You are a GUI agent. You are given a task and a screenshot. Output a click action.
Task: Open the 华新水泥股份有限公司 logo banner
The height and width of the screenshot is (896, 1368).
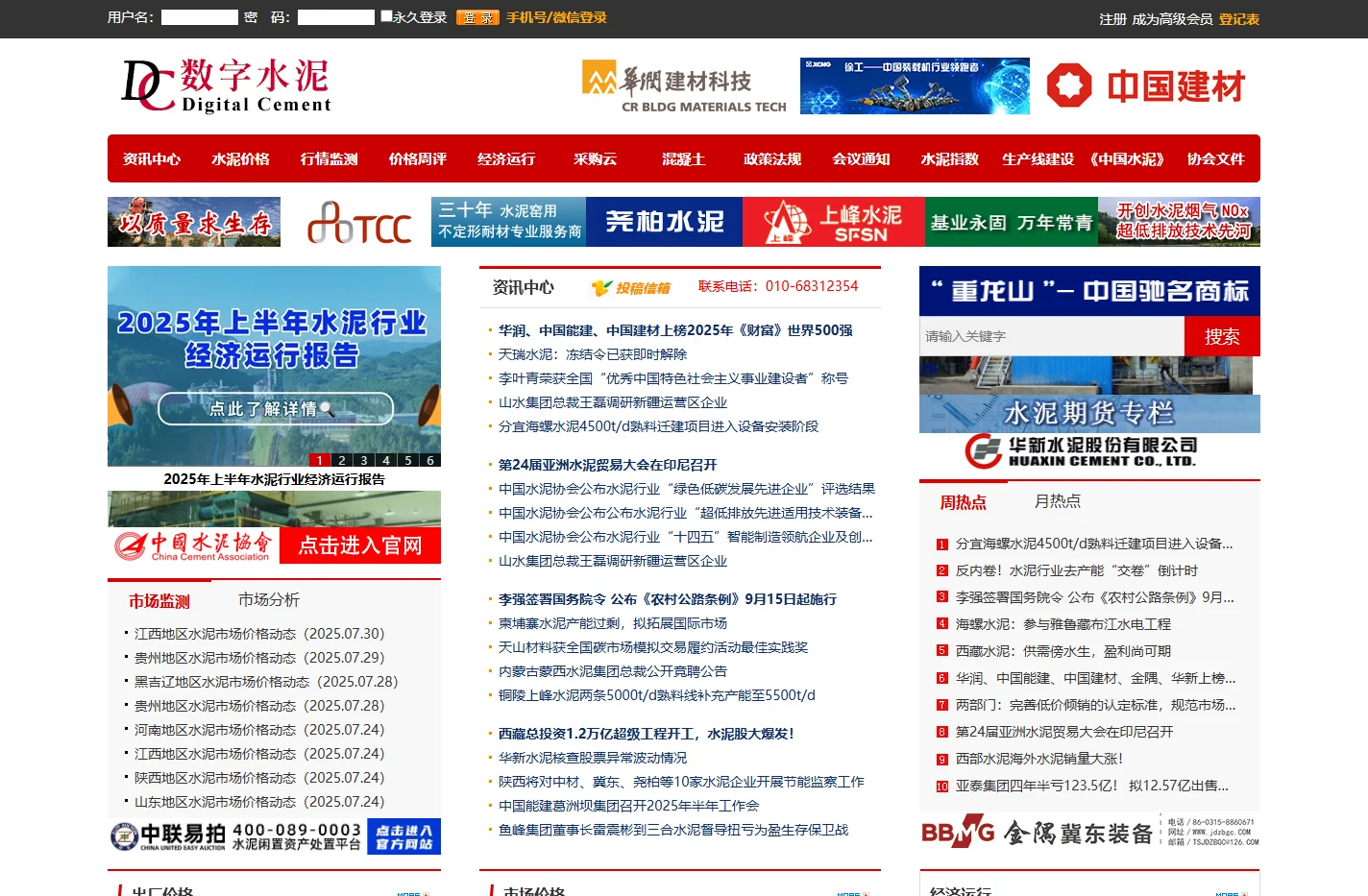pos(1089,449)
